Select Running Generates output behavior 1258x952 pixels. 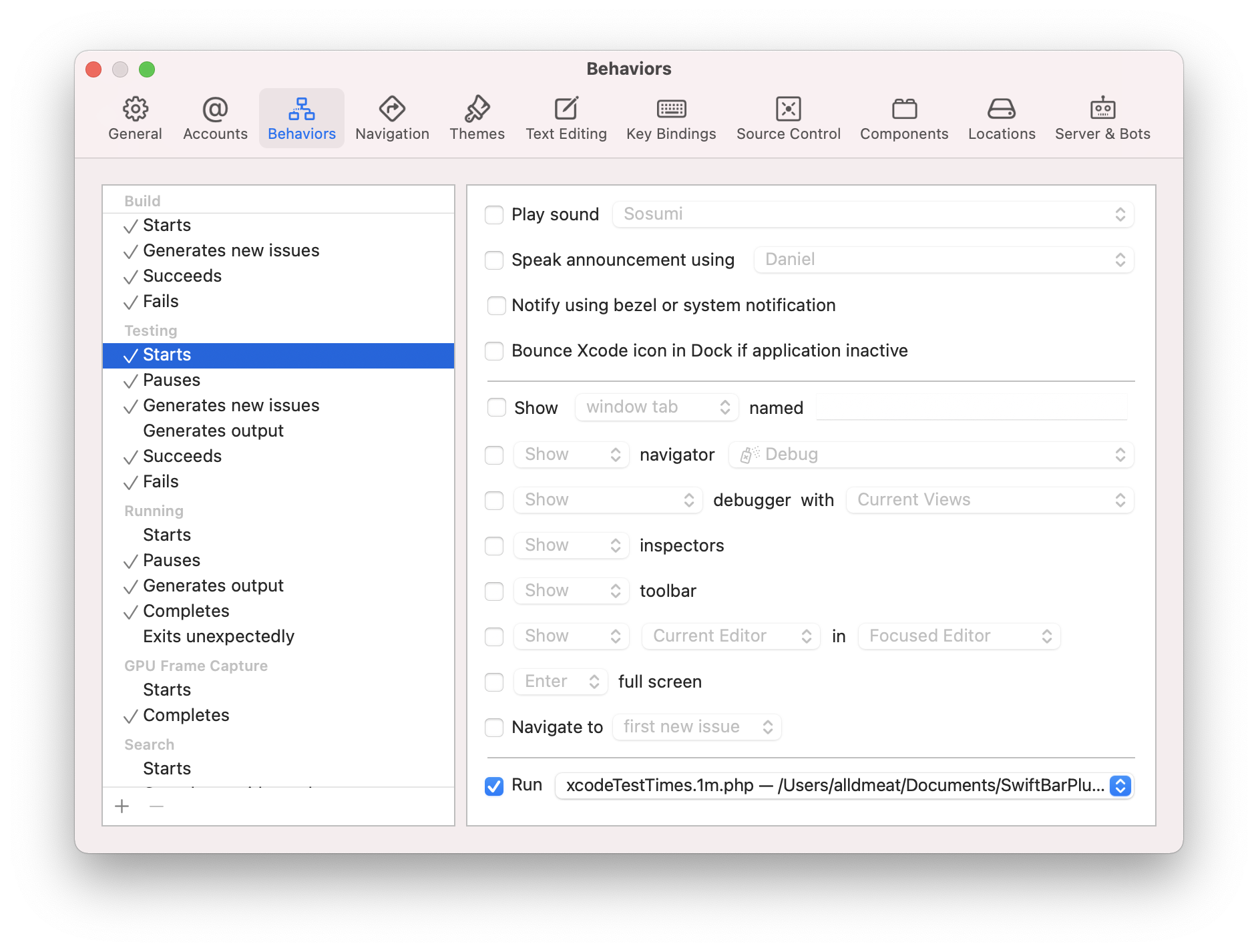coord(278,586)
